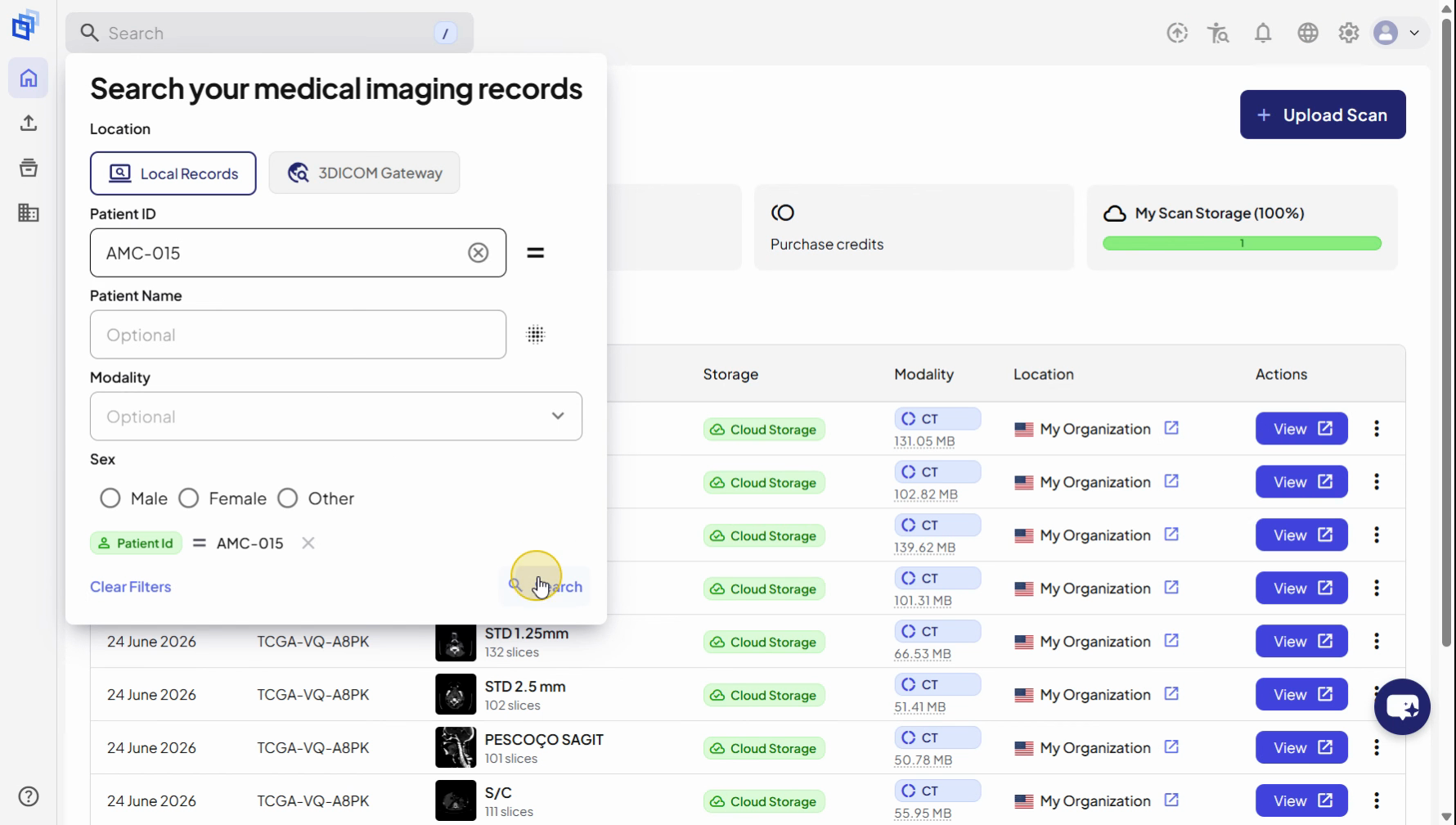Switch to 3DICOM Gateway location
The image size is (1456, 825).
(x=364, y=173)
